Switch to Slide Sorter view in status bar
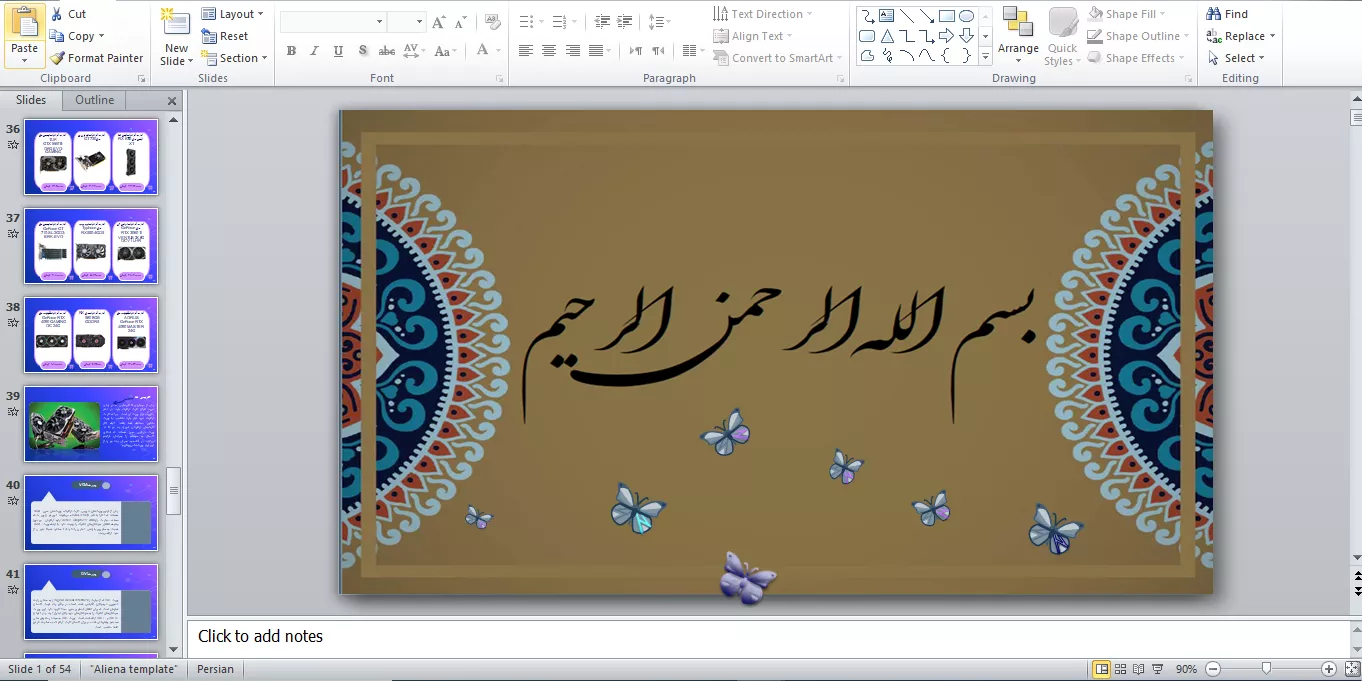Image resolution: width=1362 pixels, height=681 pixels. click(1120, 669)
